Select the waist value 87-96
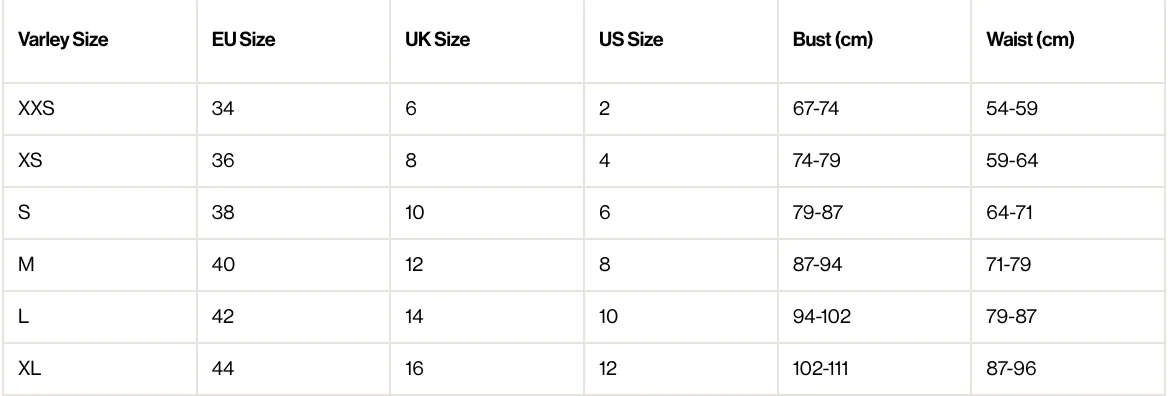The image size is (1168, 396). point(1012,368)
